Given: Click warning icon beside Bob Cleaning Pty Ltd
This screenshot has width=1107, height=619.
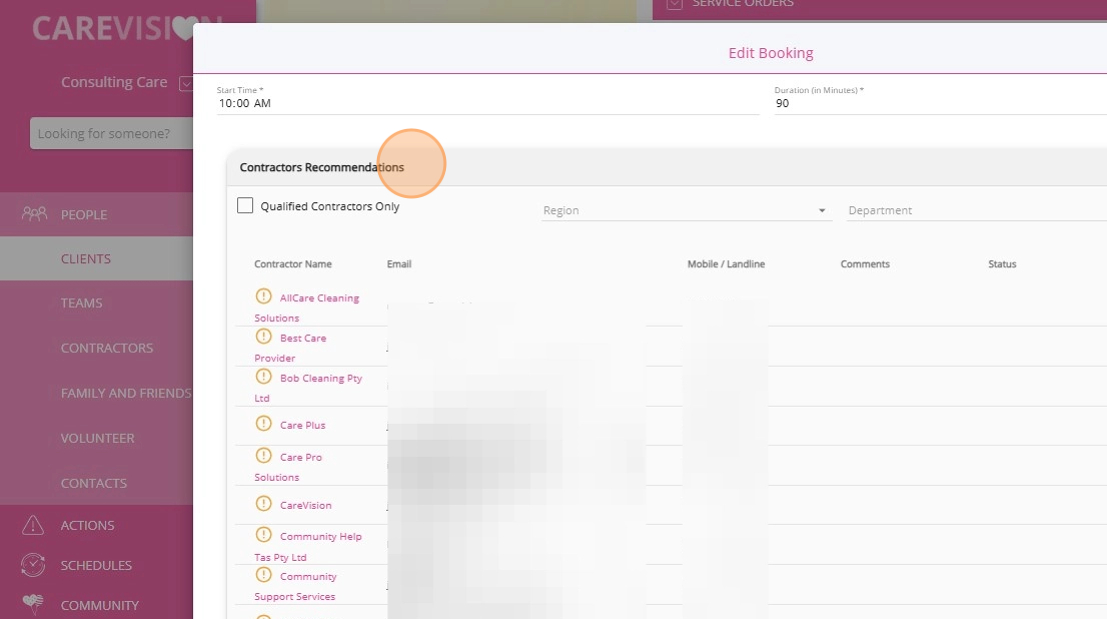Looking at the screenshot, I should [x=263, y=377].
